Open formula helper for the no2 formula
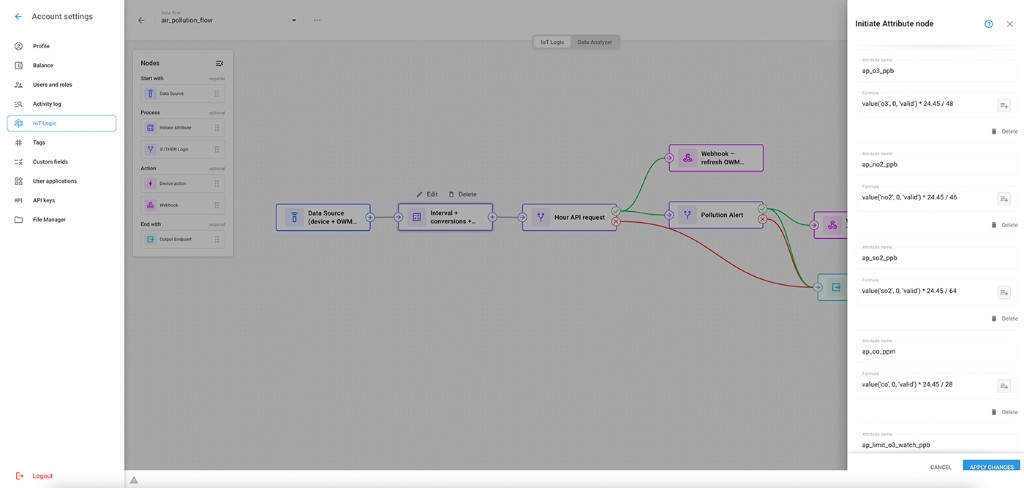Screen dimensions: 1024x488 [x=1004, y=199]
